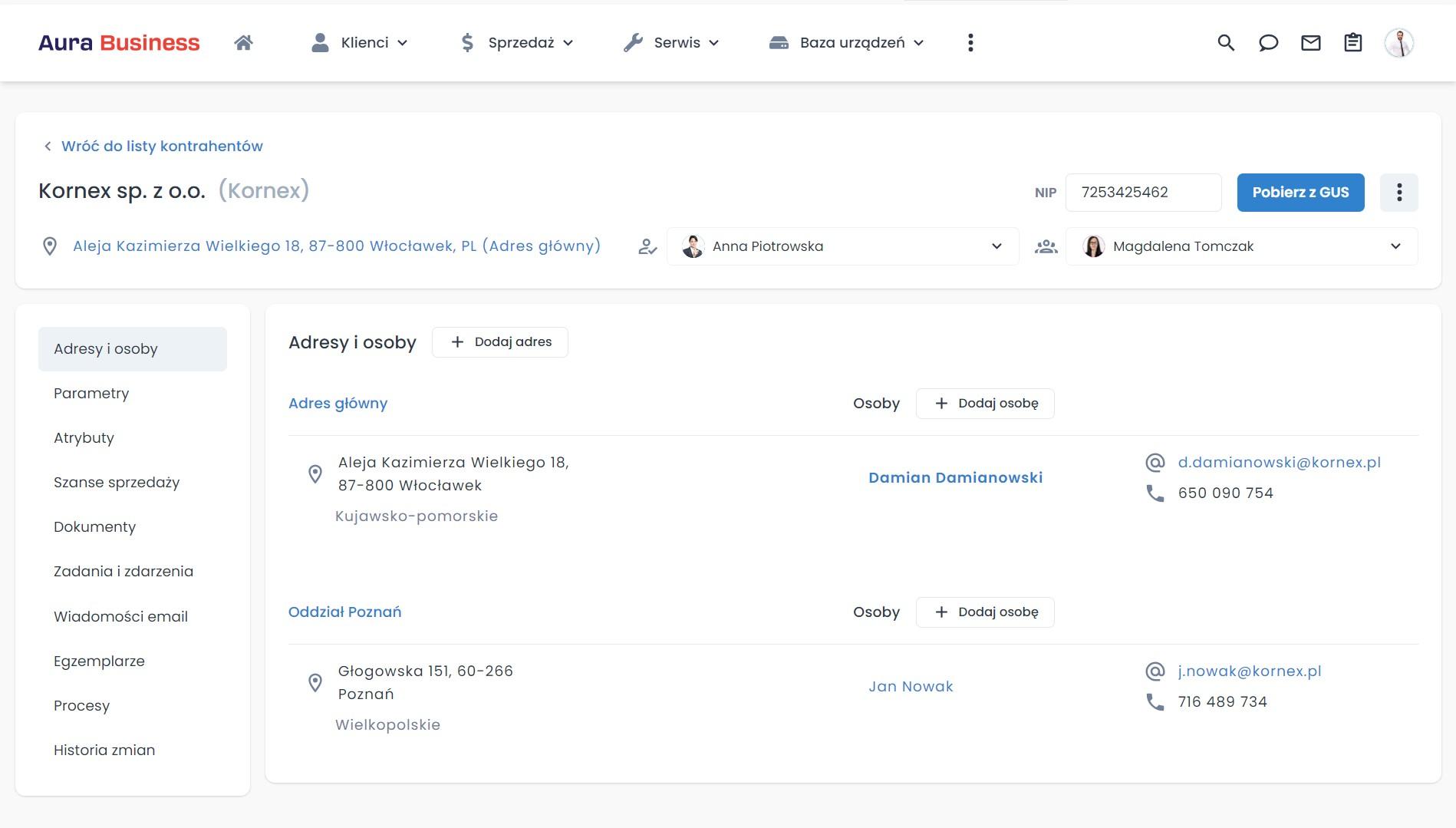1456x828 pixels.
Task: Expand the Baza urządzeń menu
Action: point(846,43)
